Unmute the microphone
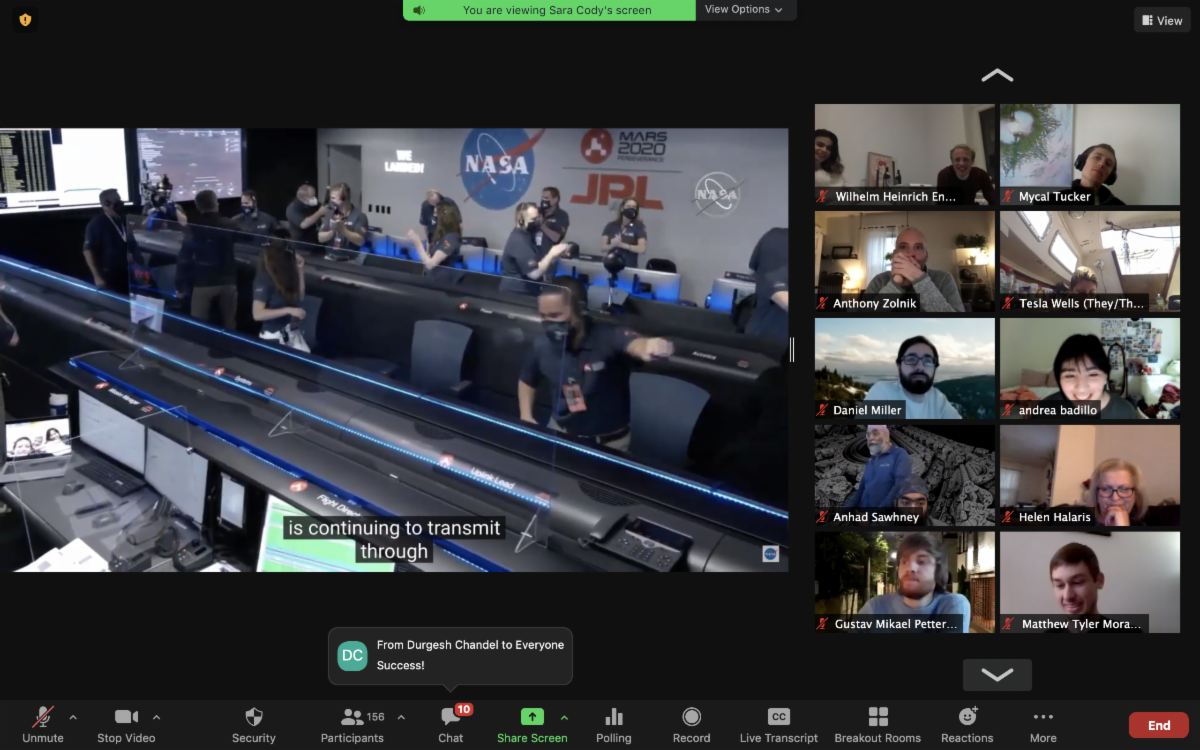Viewport: 1200px width, 750px height. pos(43,717)
